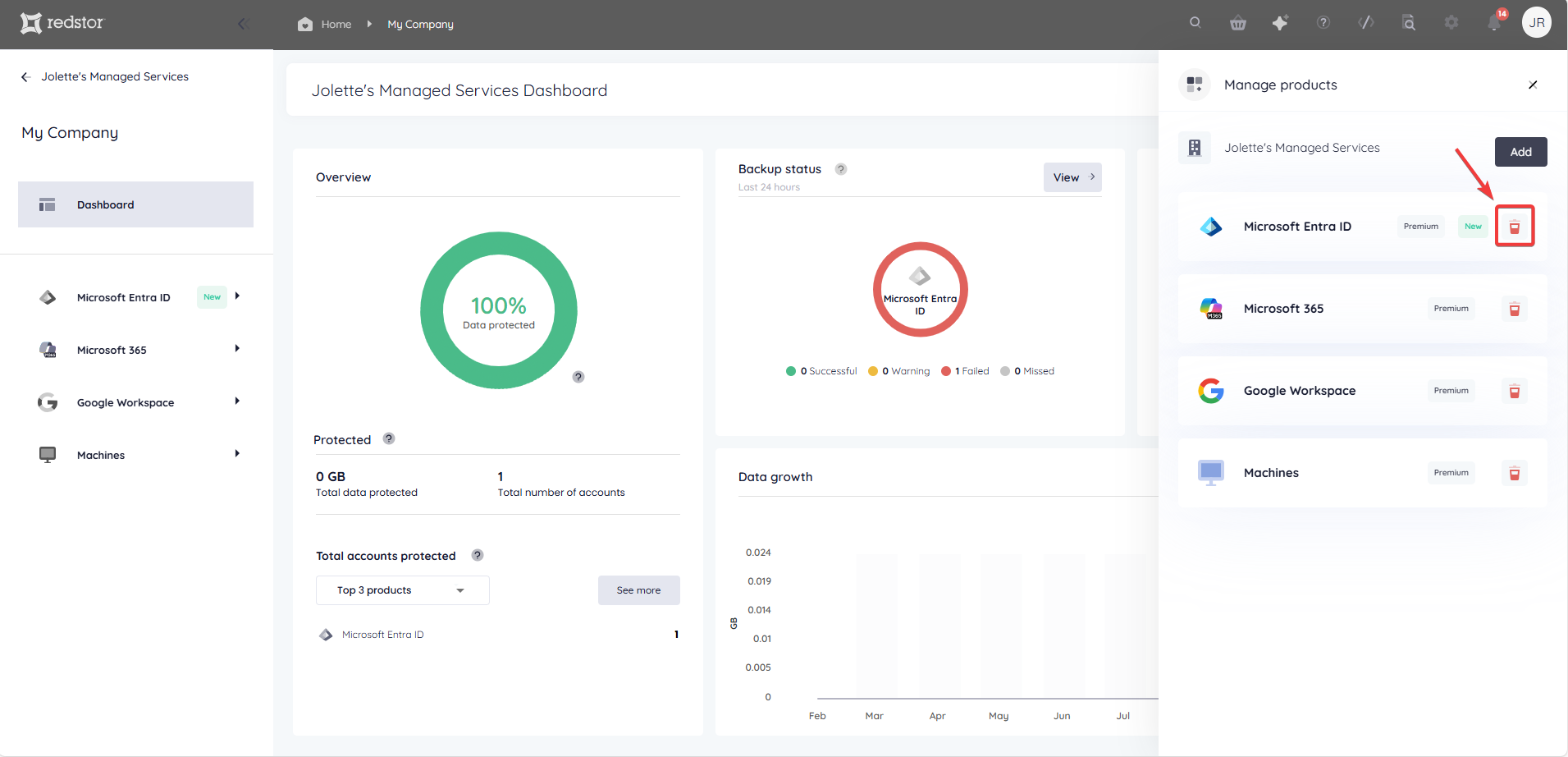Close the Manage products panel

1533,85
